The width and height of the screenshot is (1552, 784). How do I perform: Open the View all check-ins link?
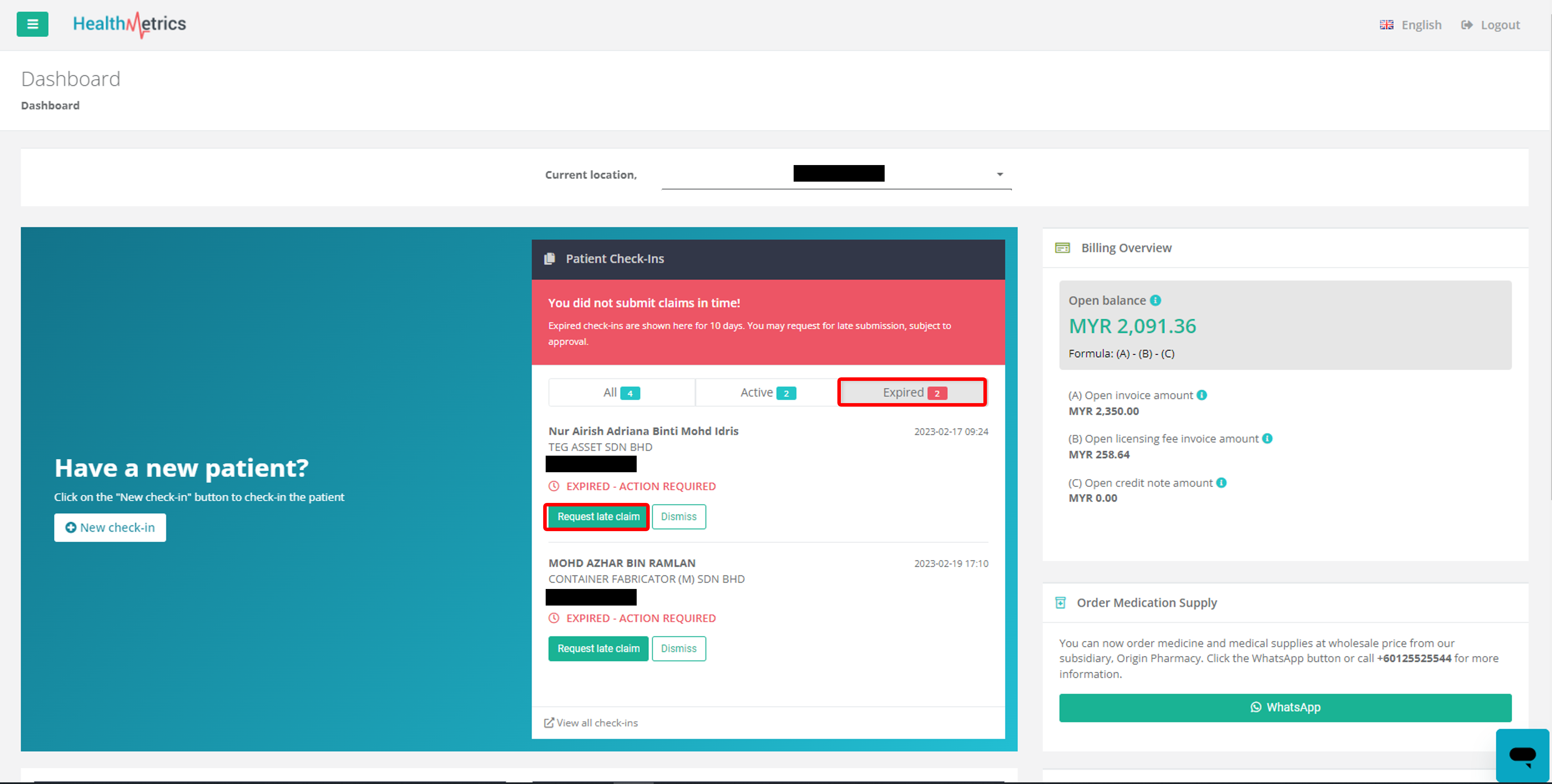[592, 723]
